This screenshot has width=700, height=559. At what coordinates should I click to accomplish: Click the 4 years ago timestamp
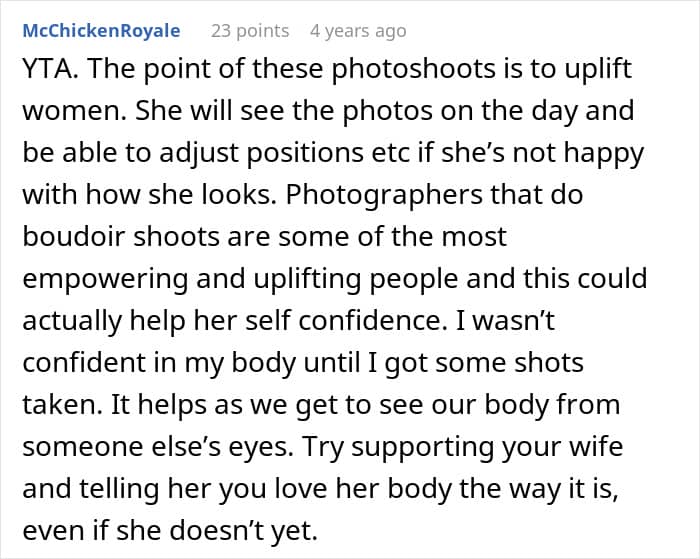pyautogui.click(x=358, y=31)
